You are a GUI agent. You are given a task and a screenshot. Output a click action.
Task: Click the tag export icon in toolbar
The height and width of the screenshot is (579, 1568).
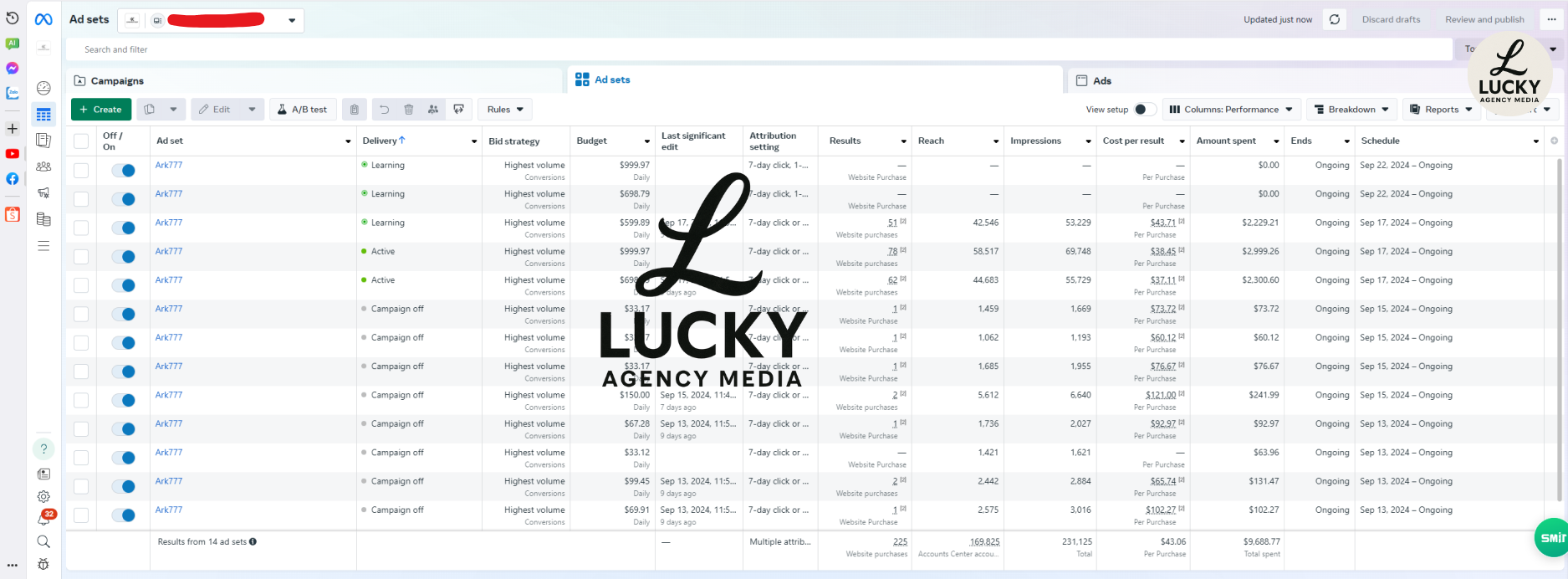coord(458,110)
